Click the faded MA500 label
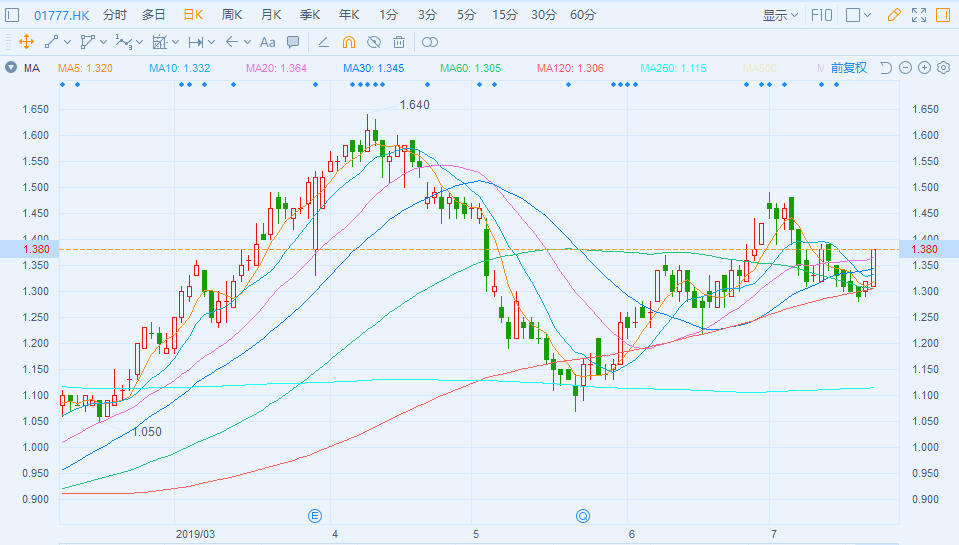This screenshot has height=545, width=959. tap(761, 68)
